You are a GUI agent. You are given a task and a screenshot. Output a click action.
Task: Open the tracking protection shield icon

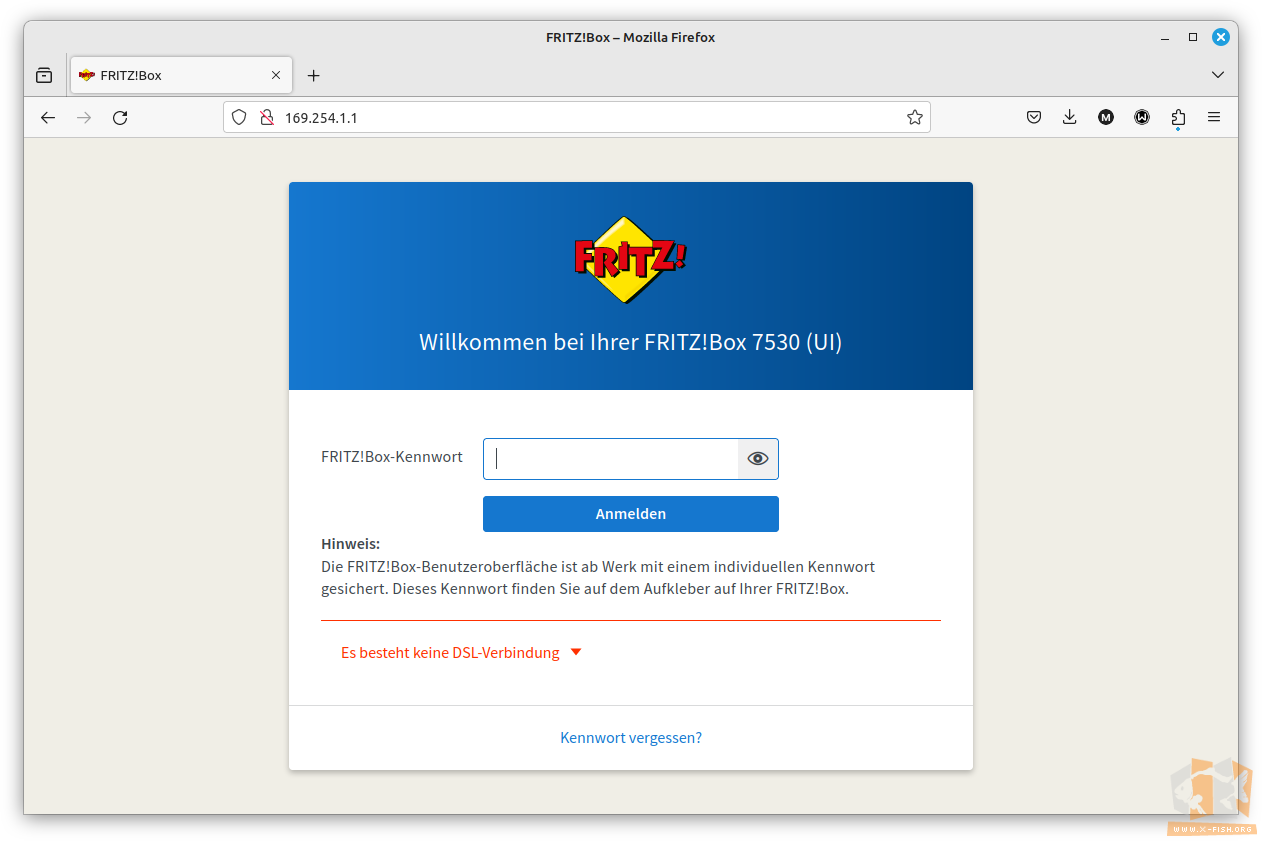(239, 117)
